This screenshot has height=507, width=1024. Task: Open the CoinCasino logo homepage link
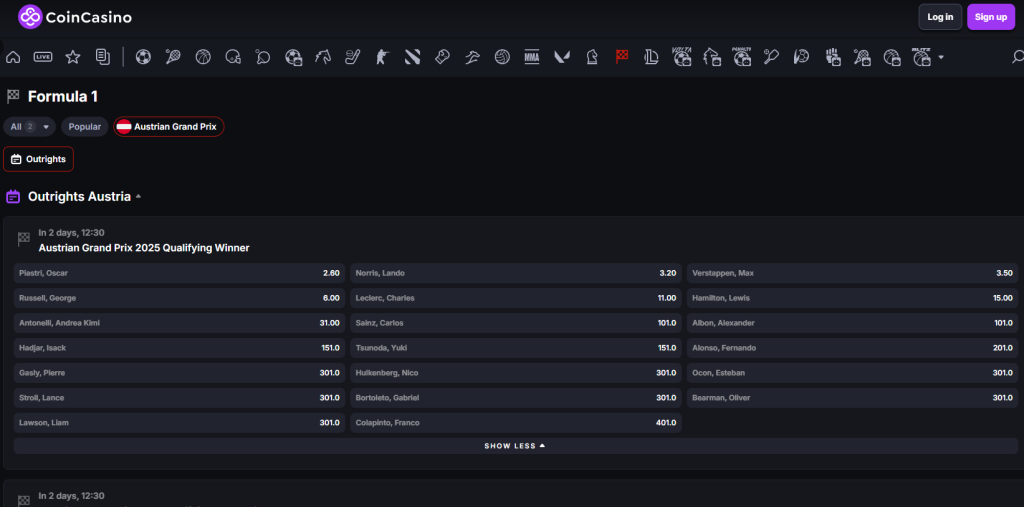(75, 18)
